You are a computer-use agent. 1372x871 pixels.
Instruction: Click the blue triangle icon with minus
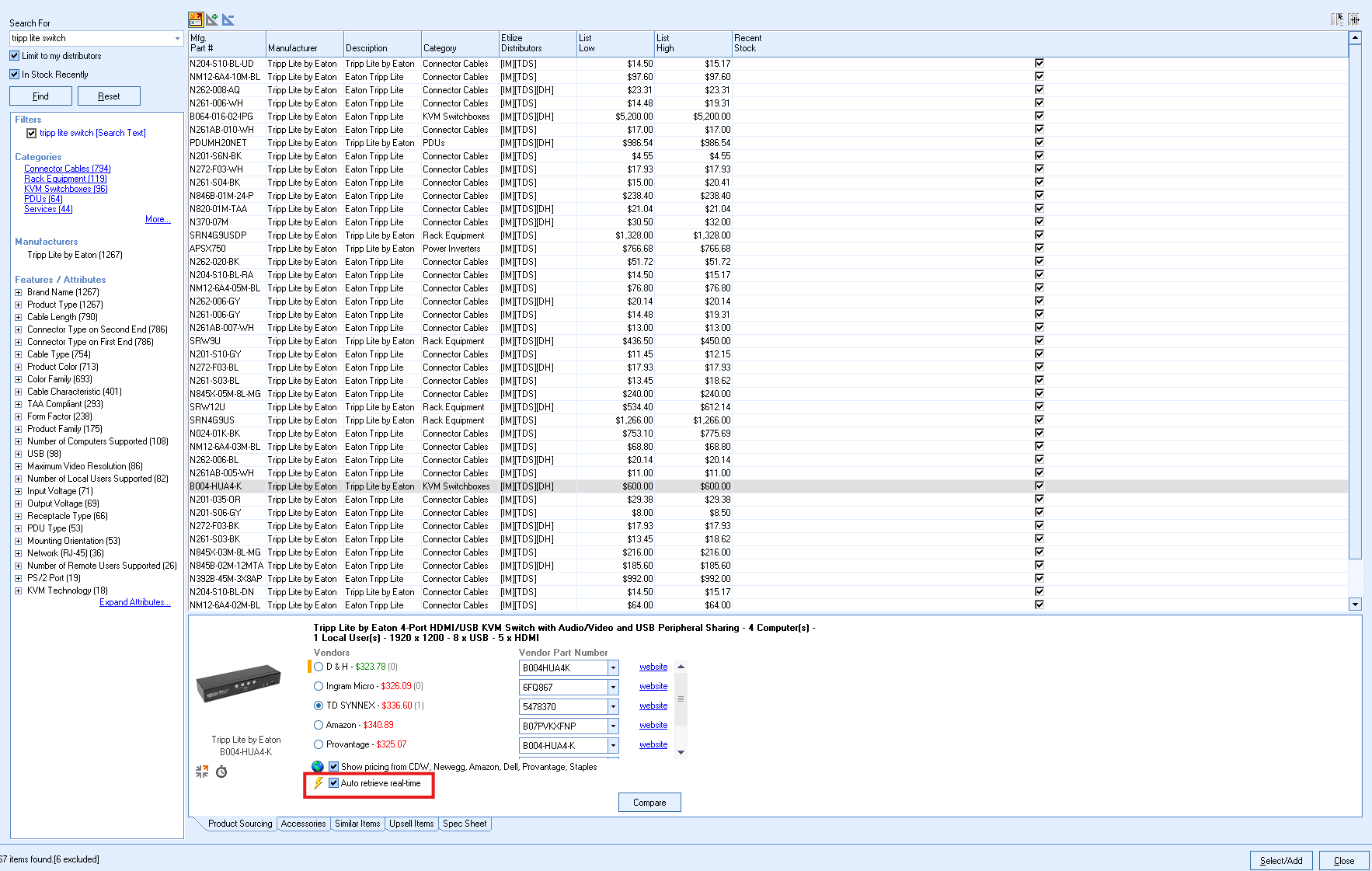tap(228, 19)
